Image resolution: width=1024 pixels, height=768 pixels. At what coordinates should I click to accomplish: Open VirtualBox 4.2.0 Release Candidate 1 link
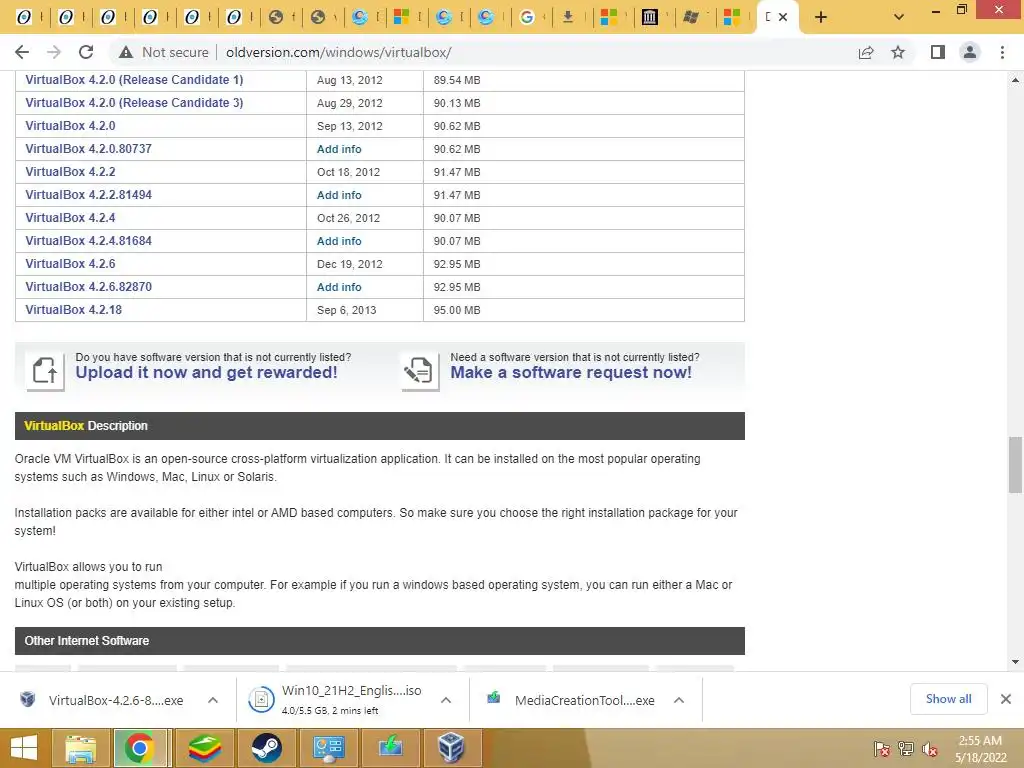[134, 80]
